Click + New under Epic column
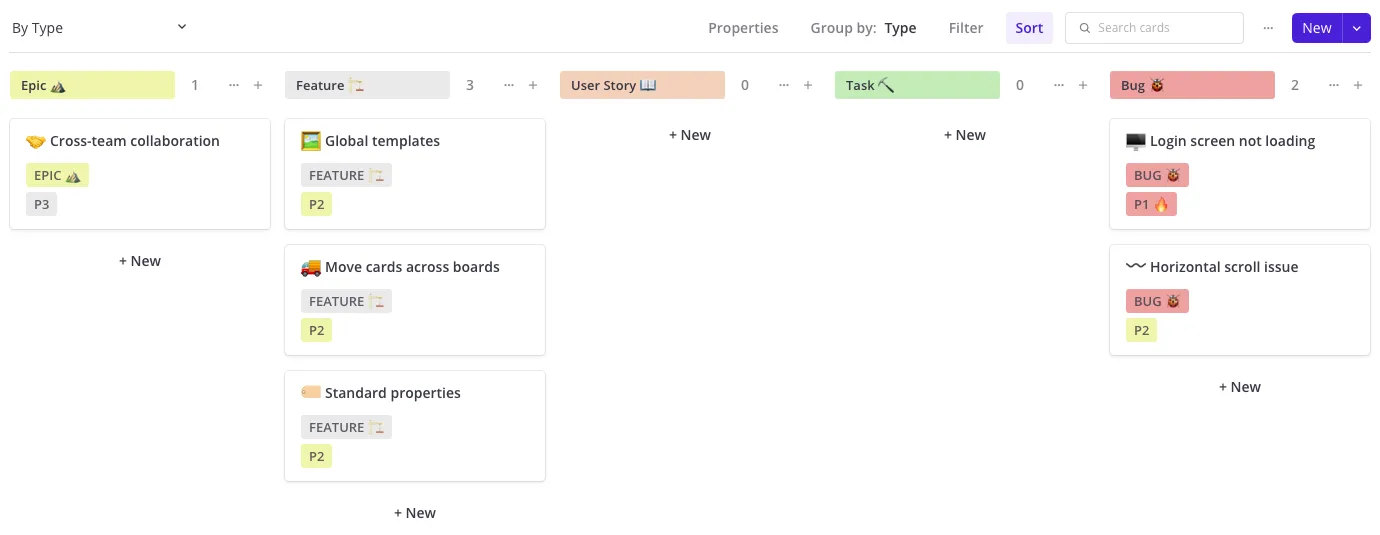1380x535 pixels. pyautogui.click(x=140, y=261)
